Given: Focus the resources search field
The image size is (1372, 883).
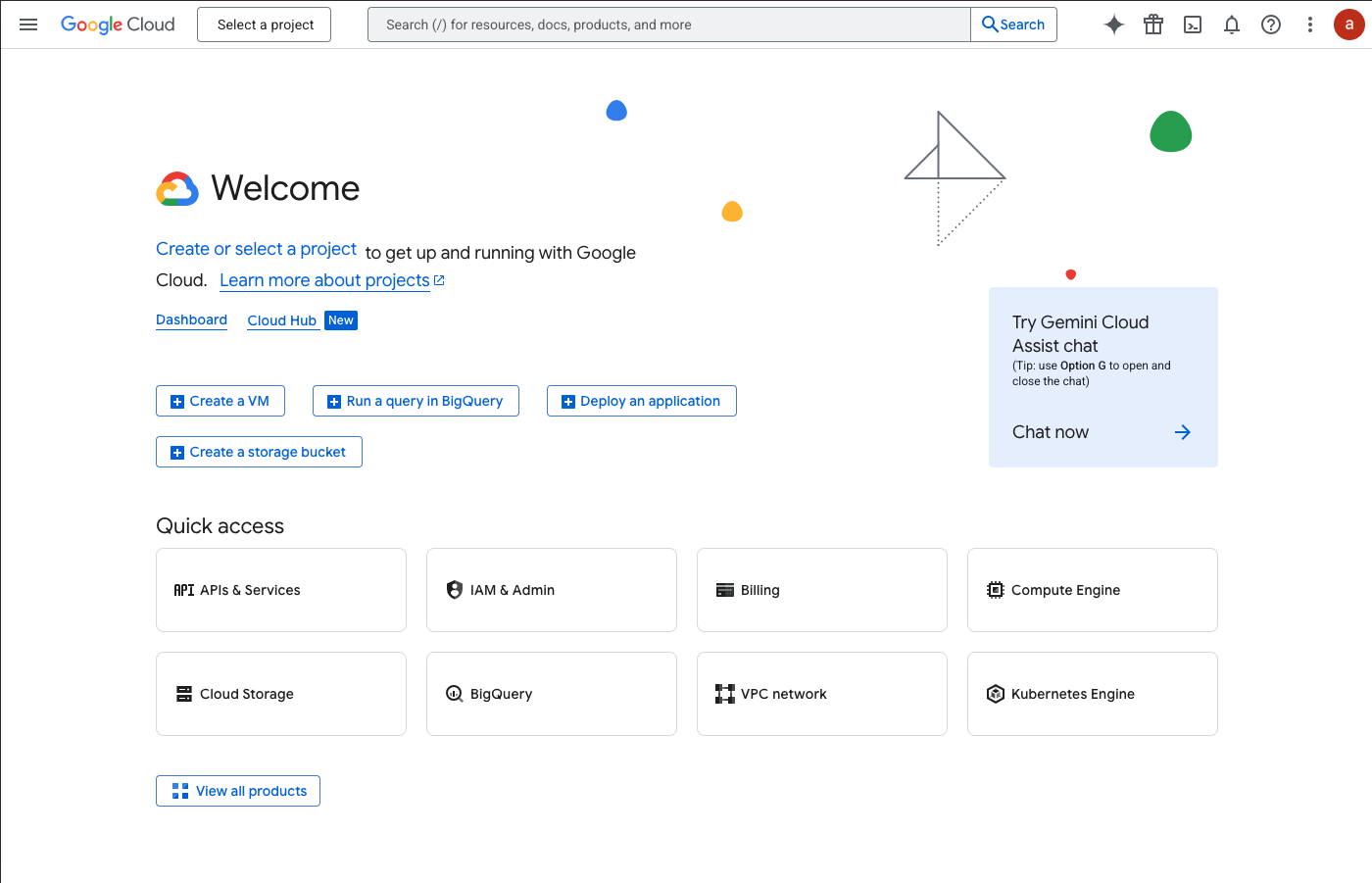Looking at the screenshot, I should point(669,25).
